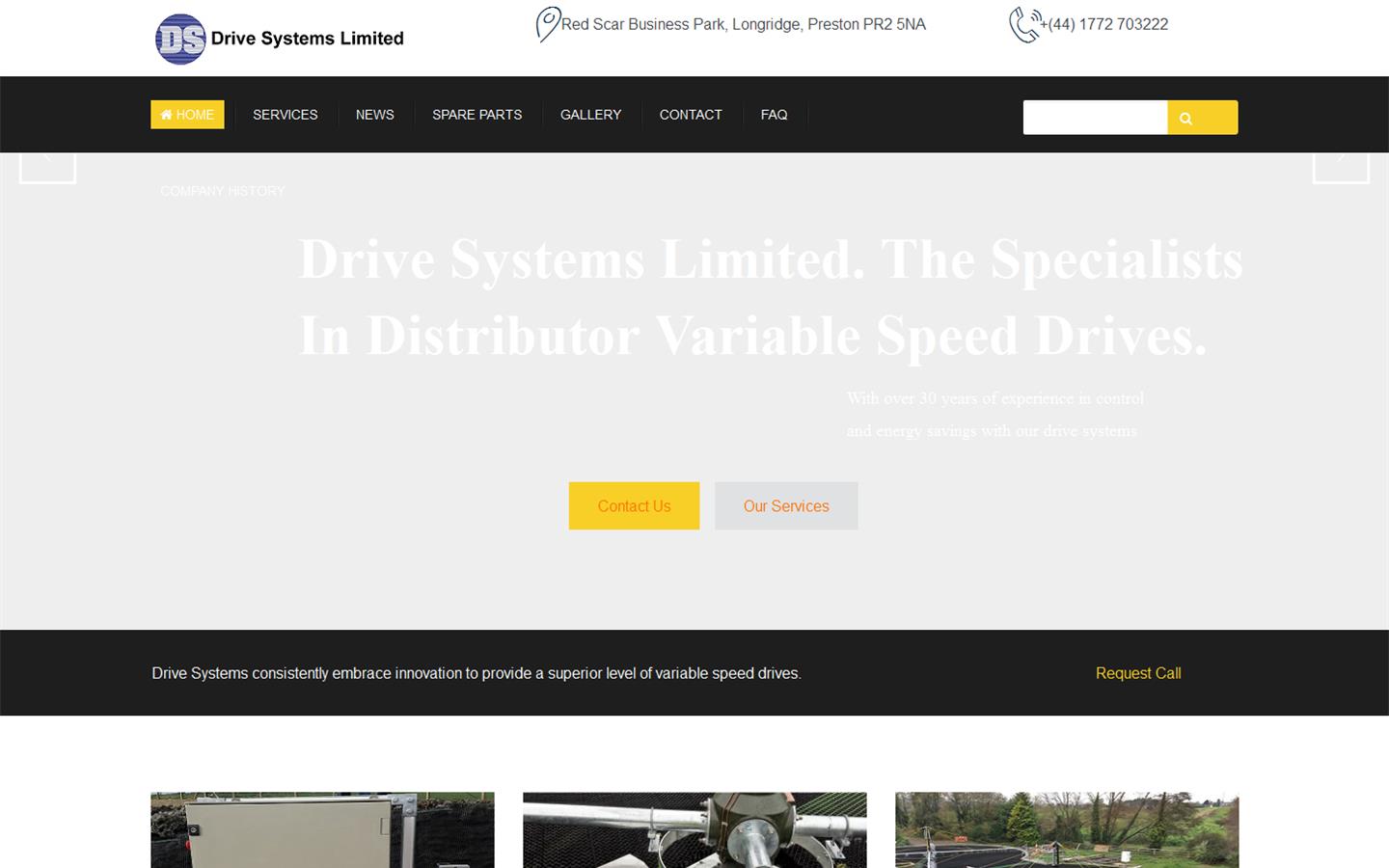Click the Drive Systems Limited logo
This screenshot has width=1389, height=868.
pos(280,39)
